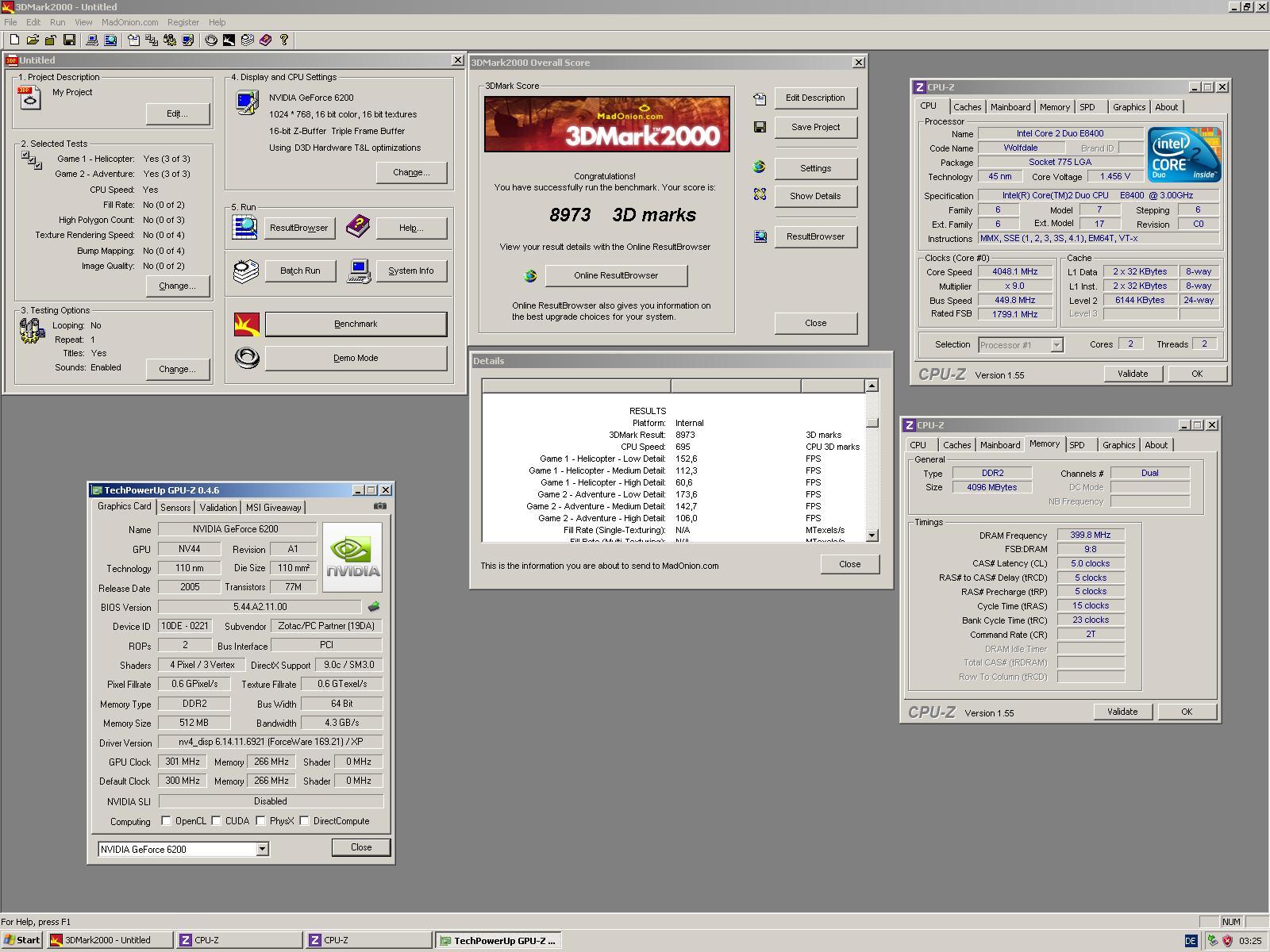1270x952 pixels.
Task: Click Validate in the upper CPU-Z window
Action: coord(1133,374)
